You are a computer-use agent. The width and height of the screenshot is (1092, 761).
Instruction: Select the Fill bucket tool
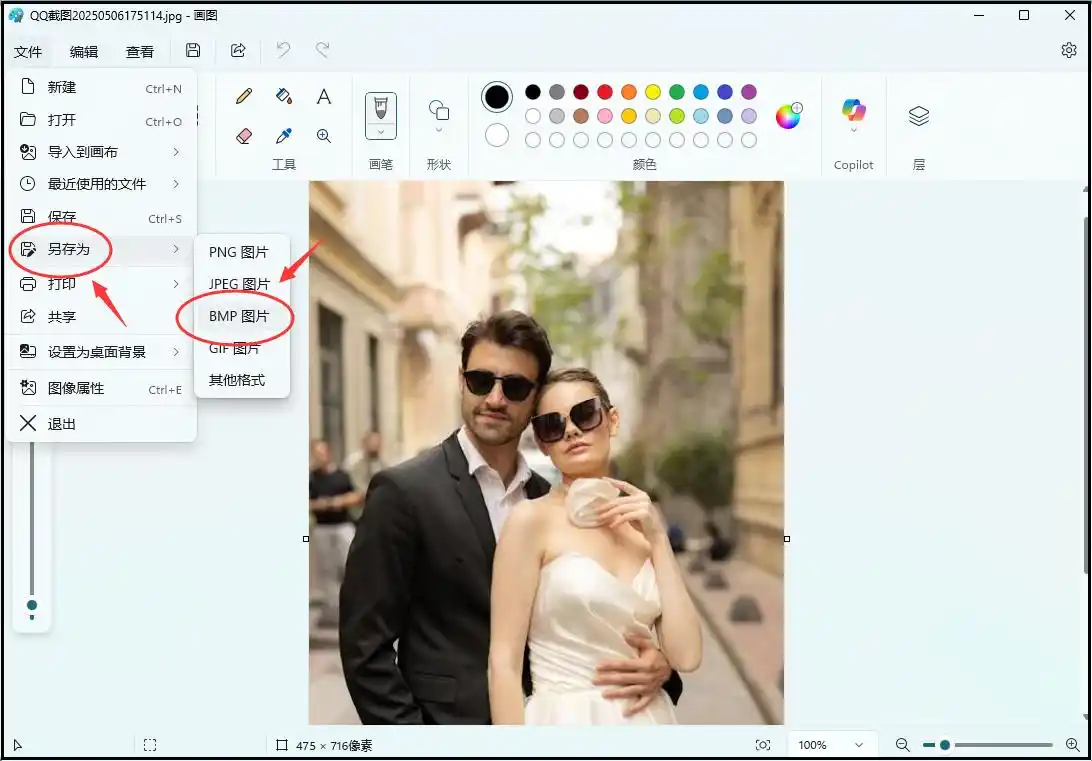pyautogui.click(x=284, y=96)
